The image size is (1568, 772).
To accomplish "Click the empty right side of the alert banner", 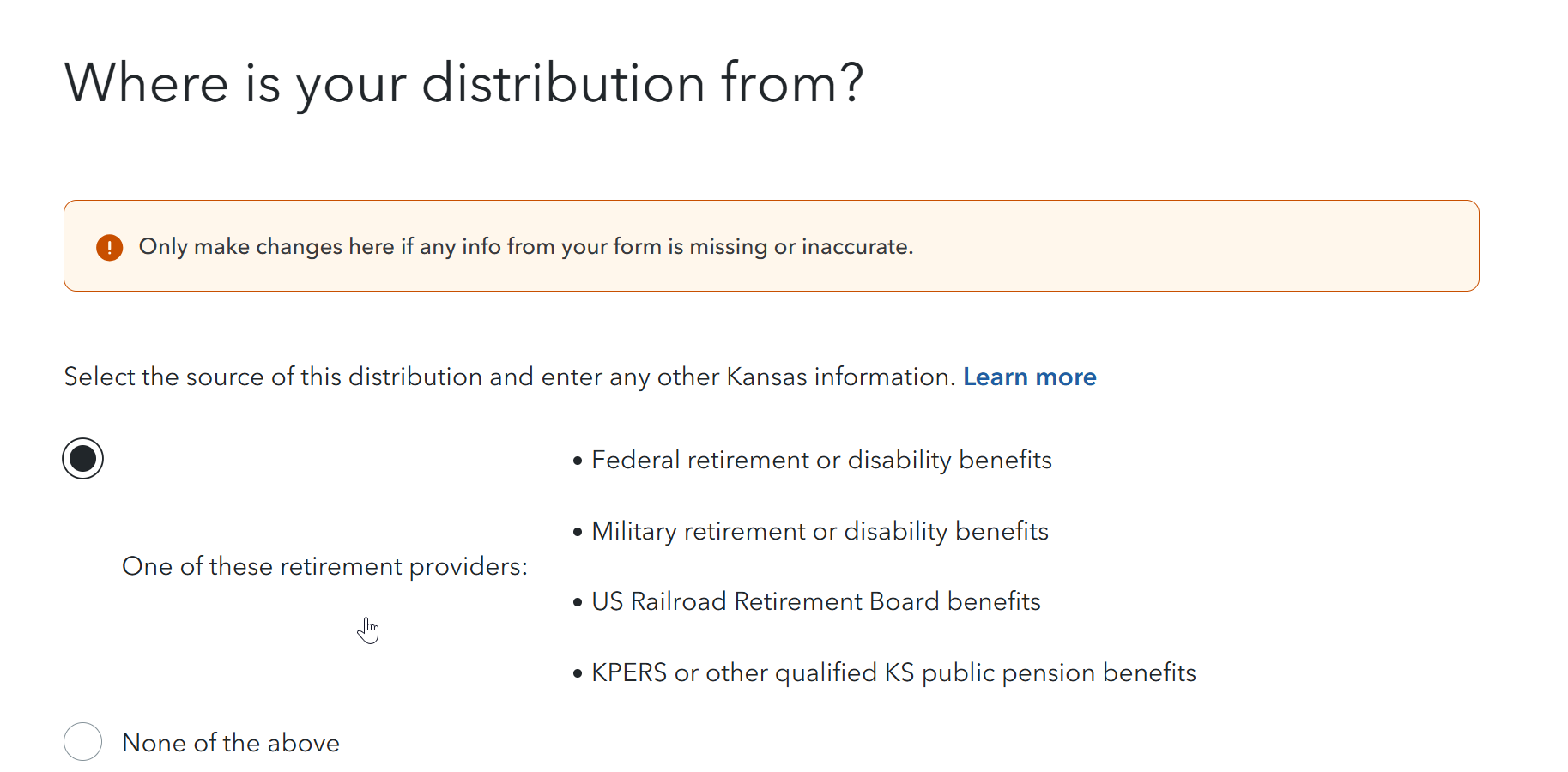I will click(1244, 247).
